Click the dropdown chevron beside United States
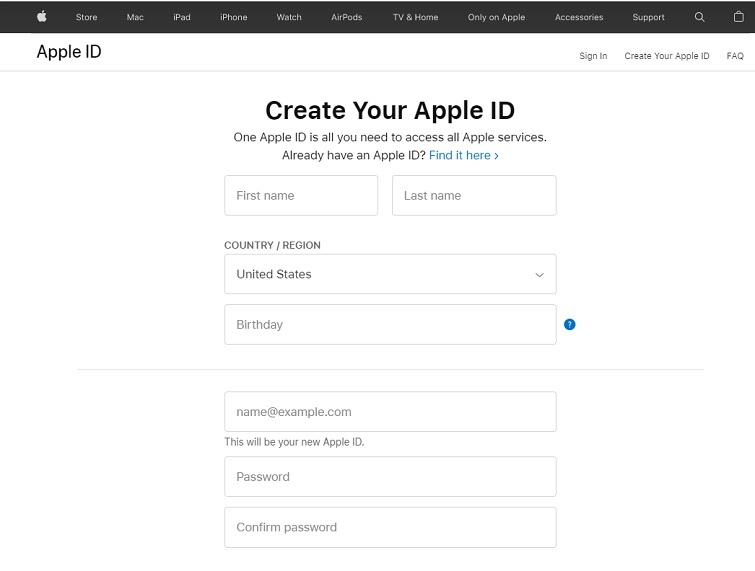755x571 pixels. (539, 275)
